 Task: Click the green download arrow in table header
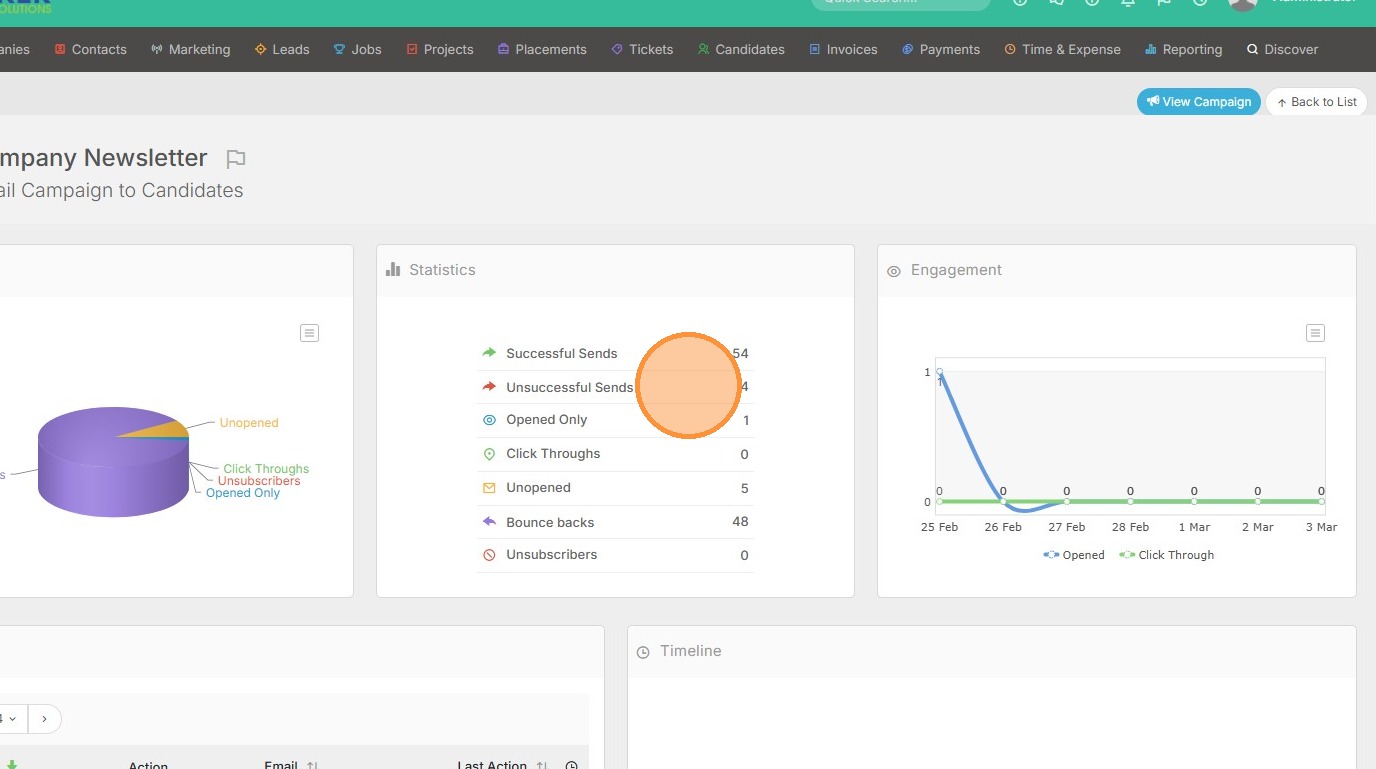[12, 764]
